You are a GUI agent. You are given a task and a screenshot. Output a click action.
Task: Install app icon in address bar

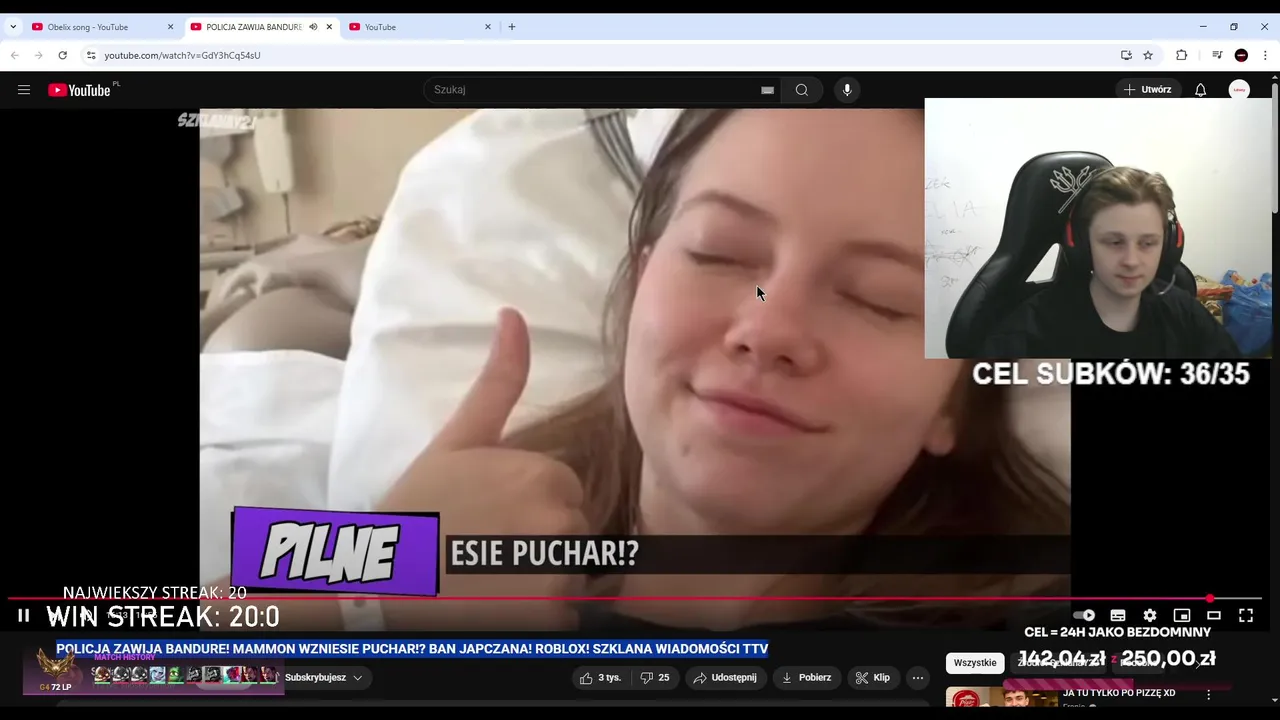point(1126,55)
